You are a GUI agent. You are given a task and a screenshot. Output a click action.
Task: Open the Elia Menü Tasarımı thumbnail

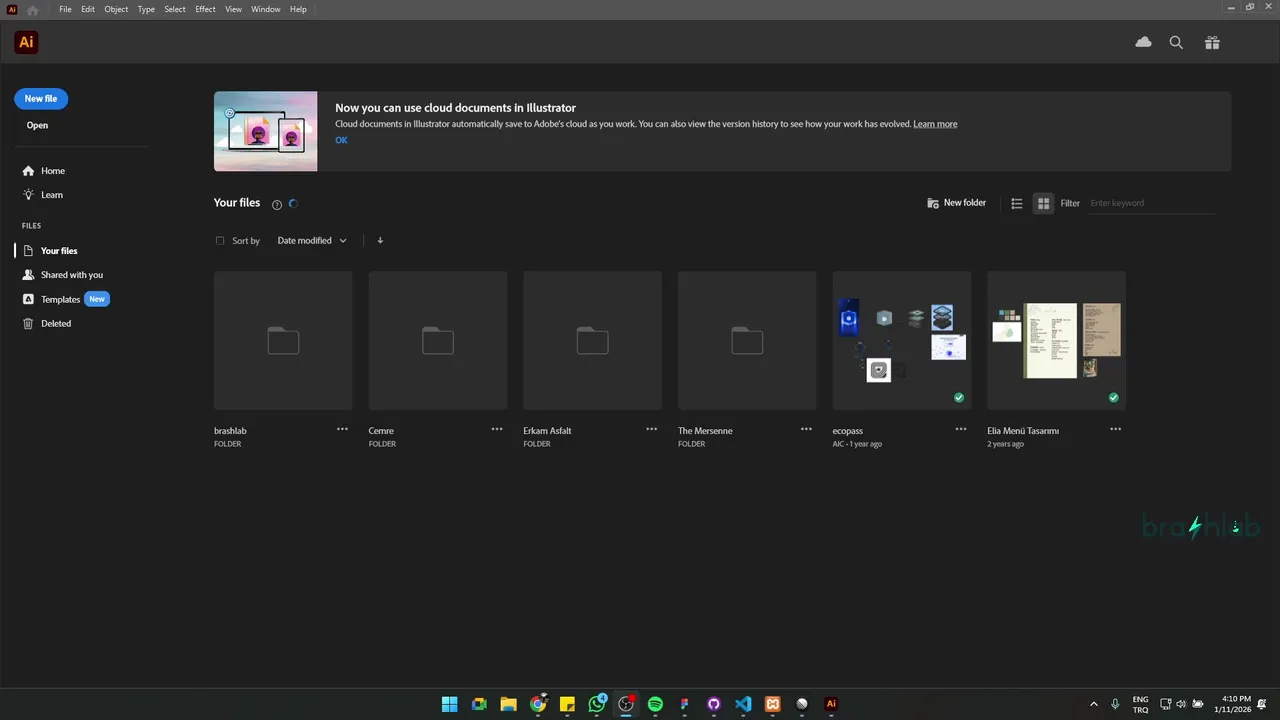pos(1056,340)
